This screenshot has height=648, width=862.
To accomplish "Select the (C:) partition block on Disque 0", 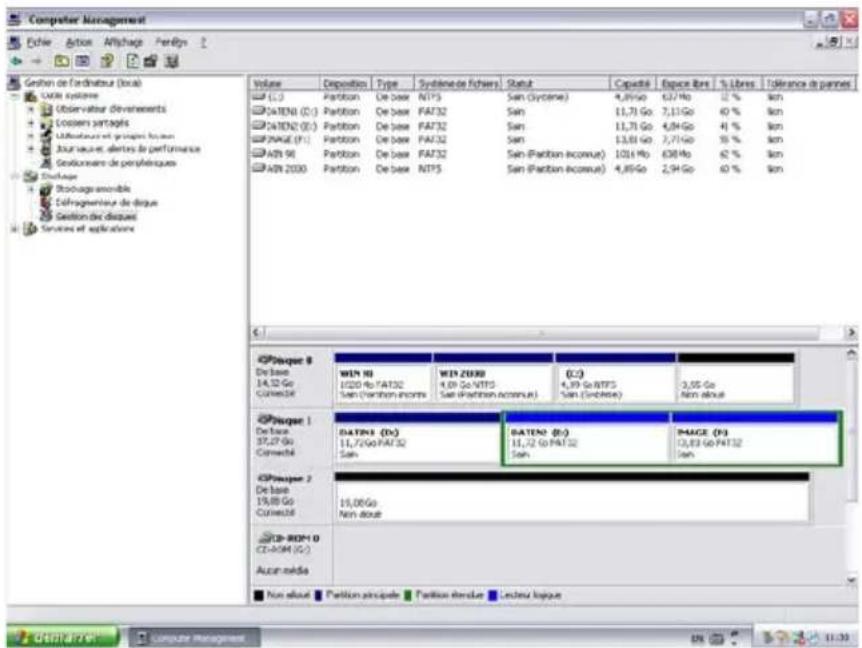I will tap(615, 378).
